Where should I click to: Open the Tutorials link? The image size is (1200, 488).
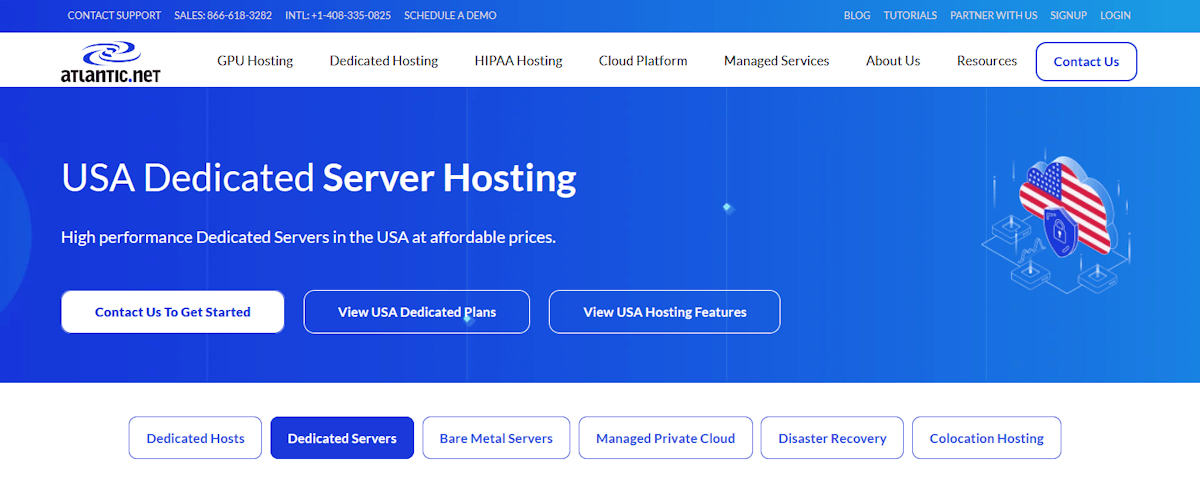tap(910, 15)
